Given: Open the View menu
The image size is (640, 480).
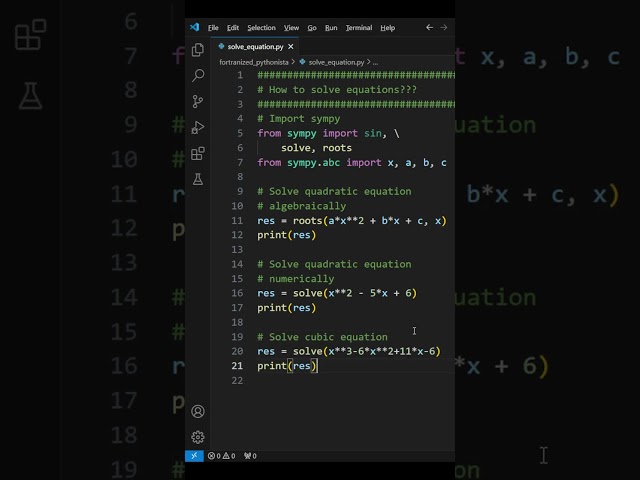Looking at the screenshot, I should 291,28.
